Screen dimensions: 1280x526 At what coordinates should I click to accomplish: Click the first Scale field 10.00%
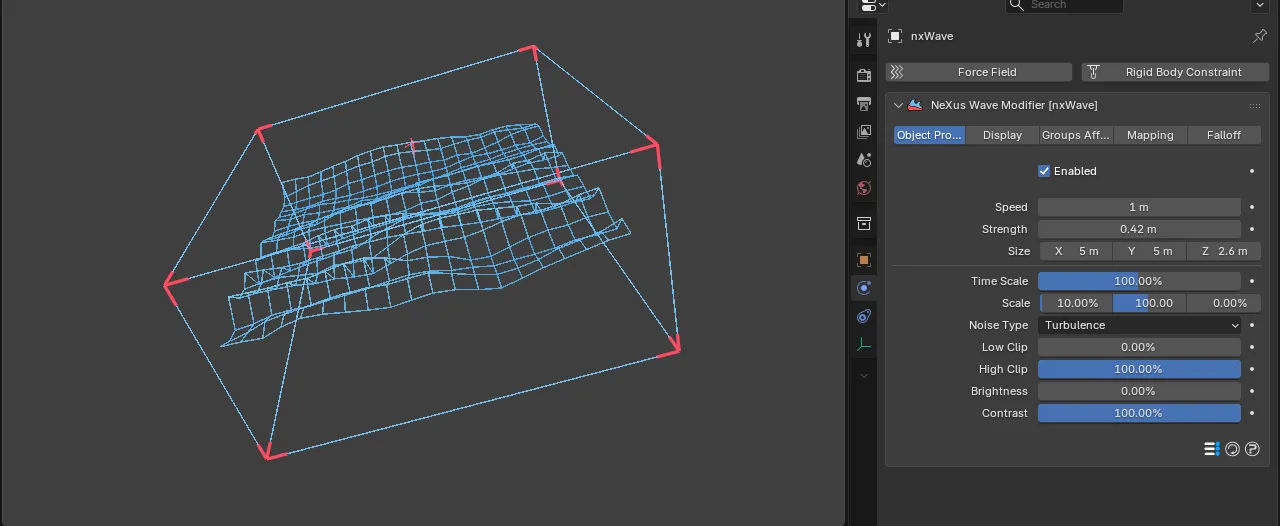pos(1076,303)
